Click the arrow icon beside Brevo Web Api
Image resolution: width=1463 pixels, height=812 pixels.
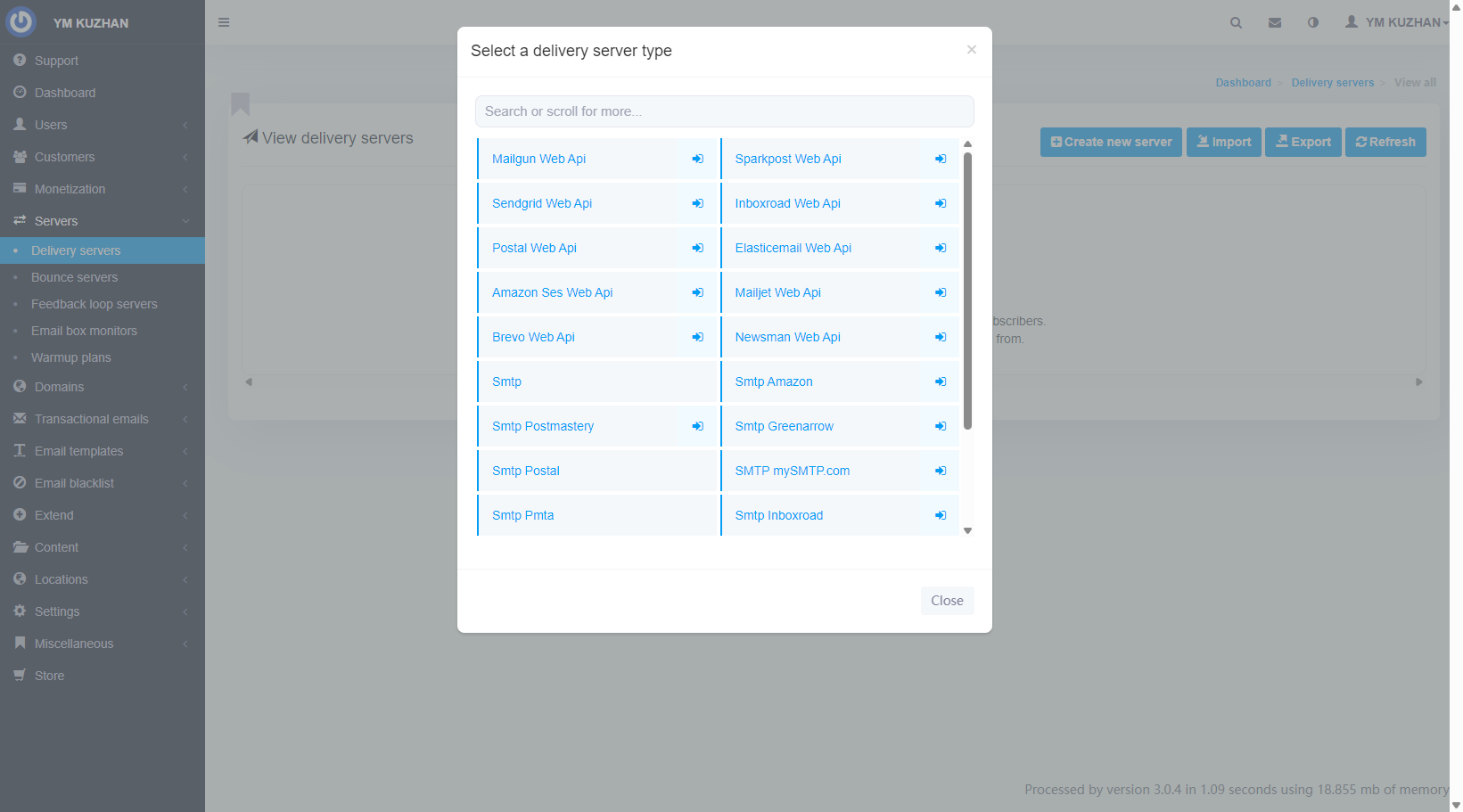coord(697,337)
